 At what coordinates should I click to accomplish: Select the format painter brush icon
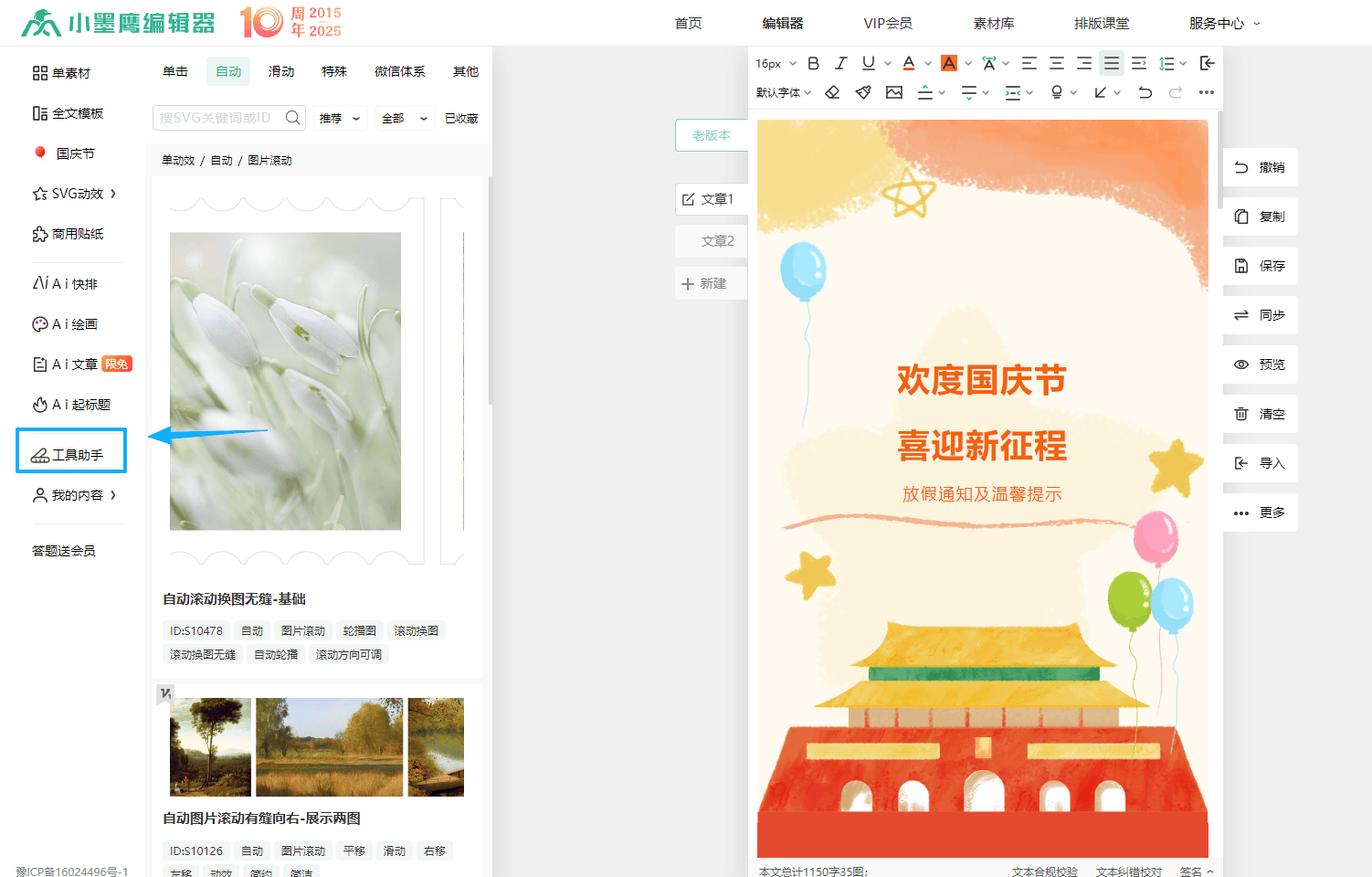(862, 92)
